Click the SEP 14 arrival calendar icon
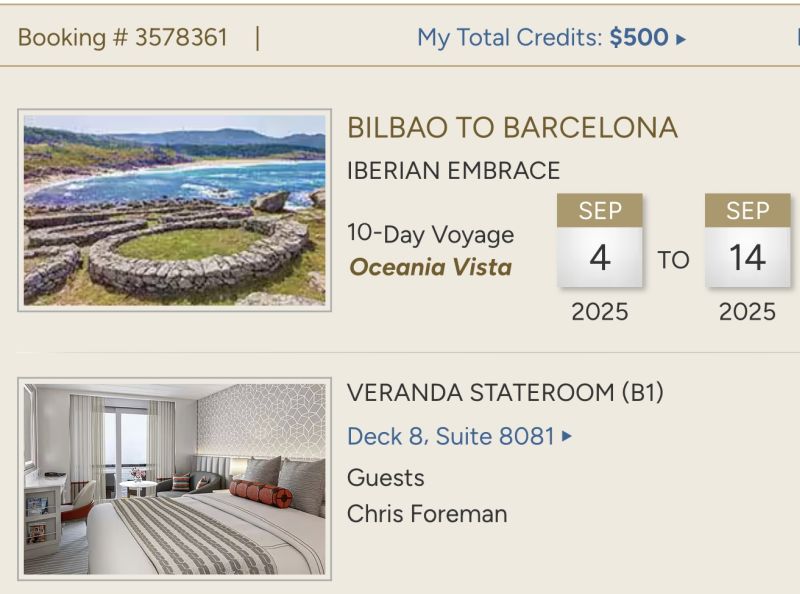 [747, 241]
